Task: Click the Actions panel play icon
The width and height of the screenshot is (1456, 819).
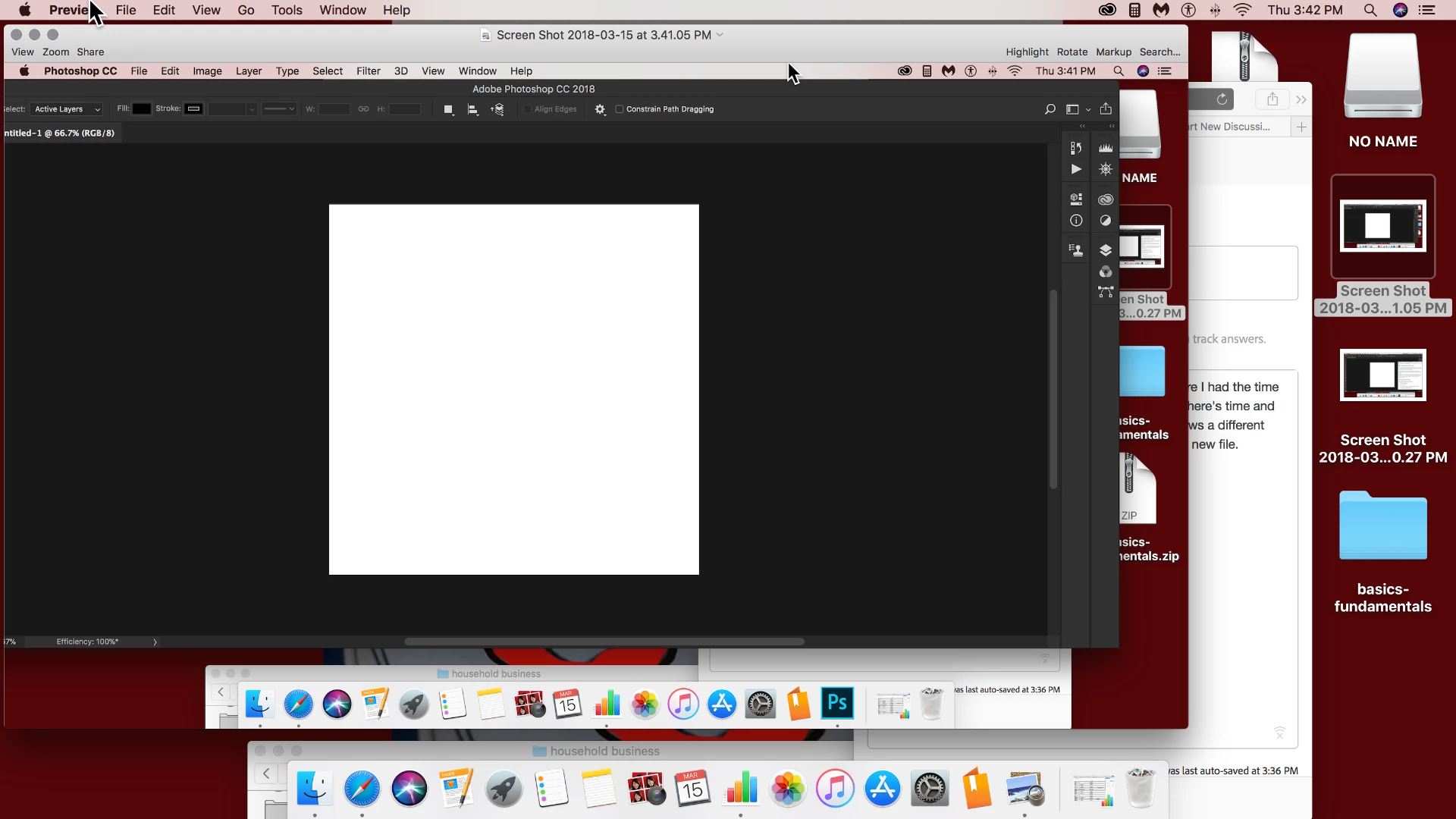Action: pos(1076,169)
